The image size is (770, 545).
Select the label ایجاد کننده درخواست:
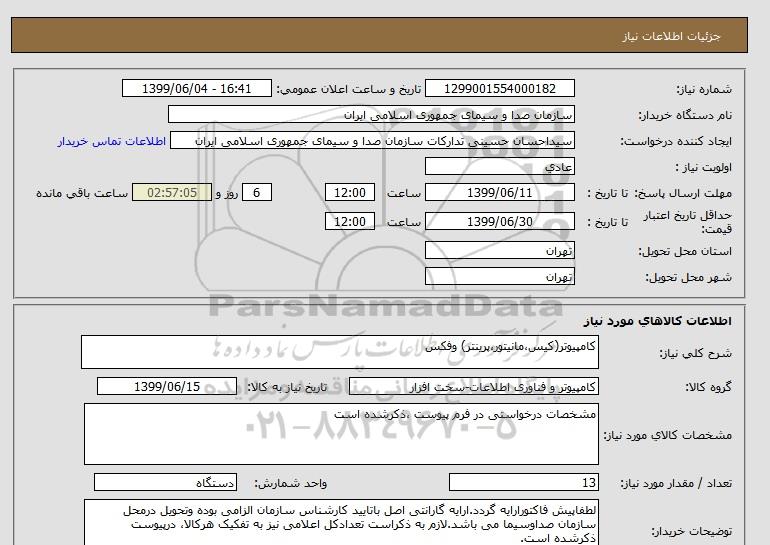(676, 141)
